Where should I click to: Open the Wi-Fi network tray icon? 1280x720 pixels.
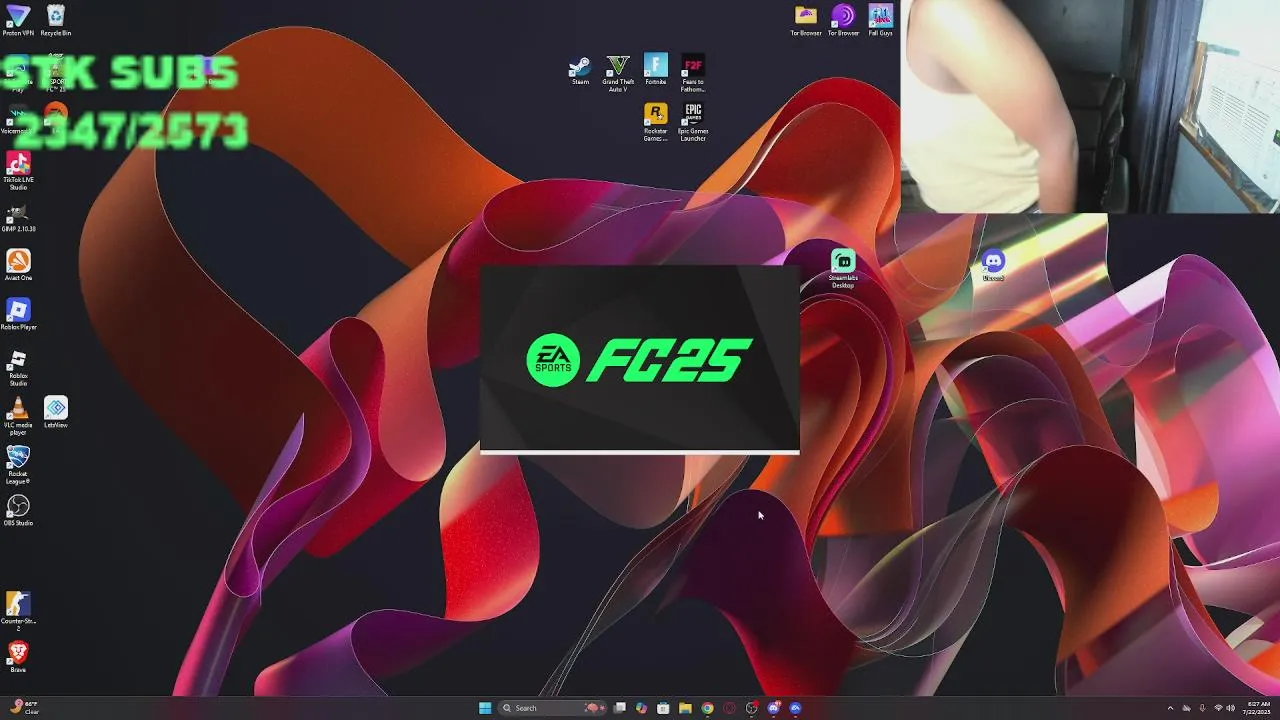click(x=1217, y=708)
